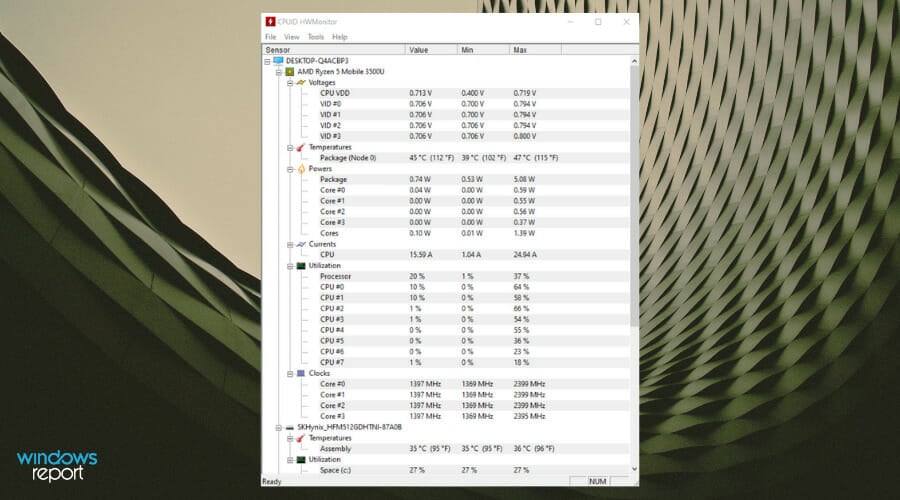Click the 45 °C package temperature value
This screenshot has height=500, width=900.
[432, 158]
